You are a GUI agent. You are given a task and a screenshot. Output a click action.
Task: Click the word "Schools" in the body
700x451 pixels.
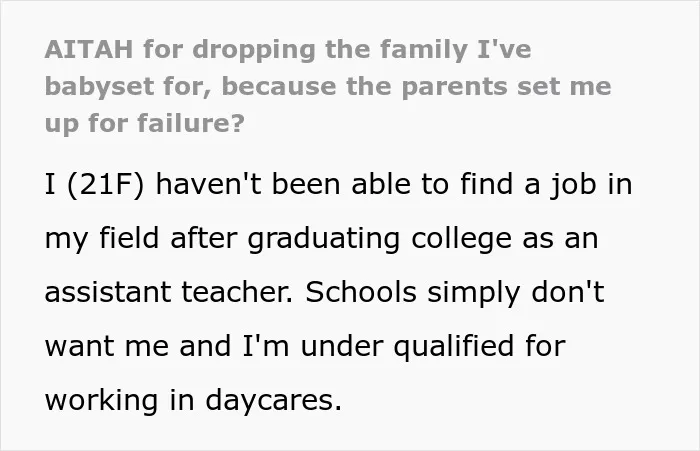tap(361, 292)
